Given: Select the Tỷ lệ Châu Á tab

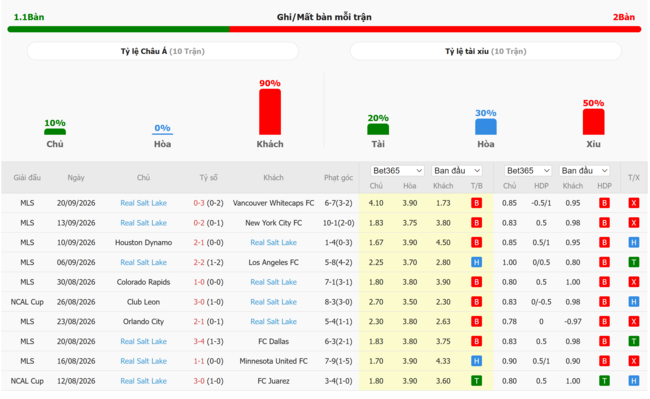Looking at the screenshot, I should click(162, 51).
